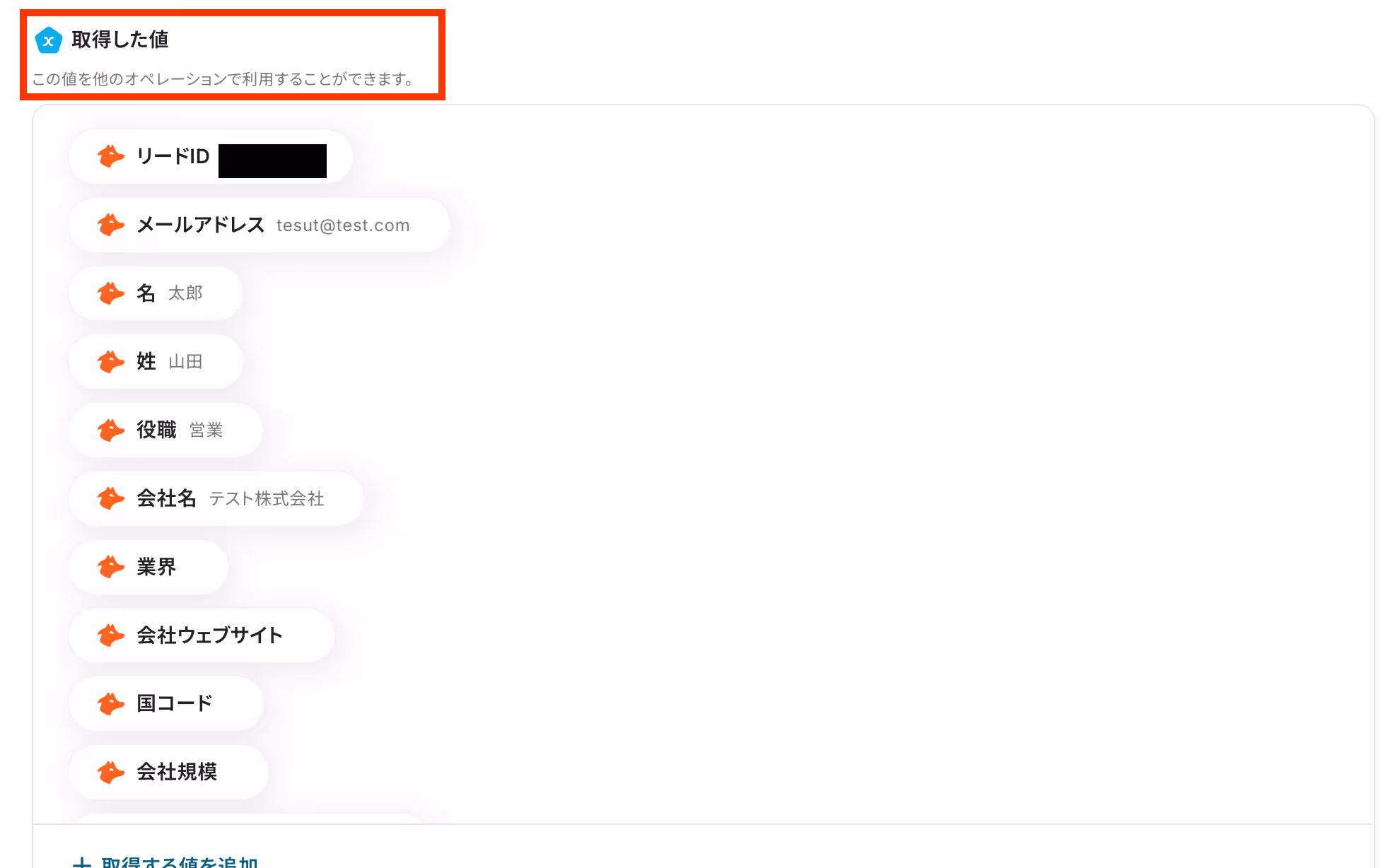Viewport: 1393px width, 868px height.
Task: Click the 取得する値を追加 link
Action: click(165, 861)
